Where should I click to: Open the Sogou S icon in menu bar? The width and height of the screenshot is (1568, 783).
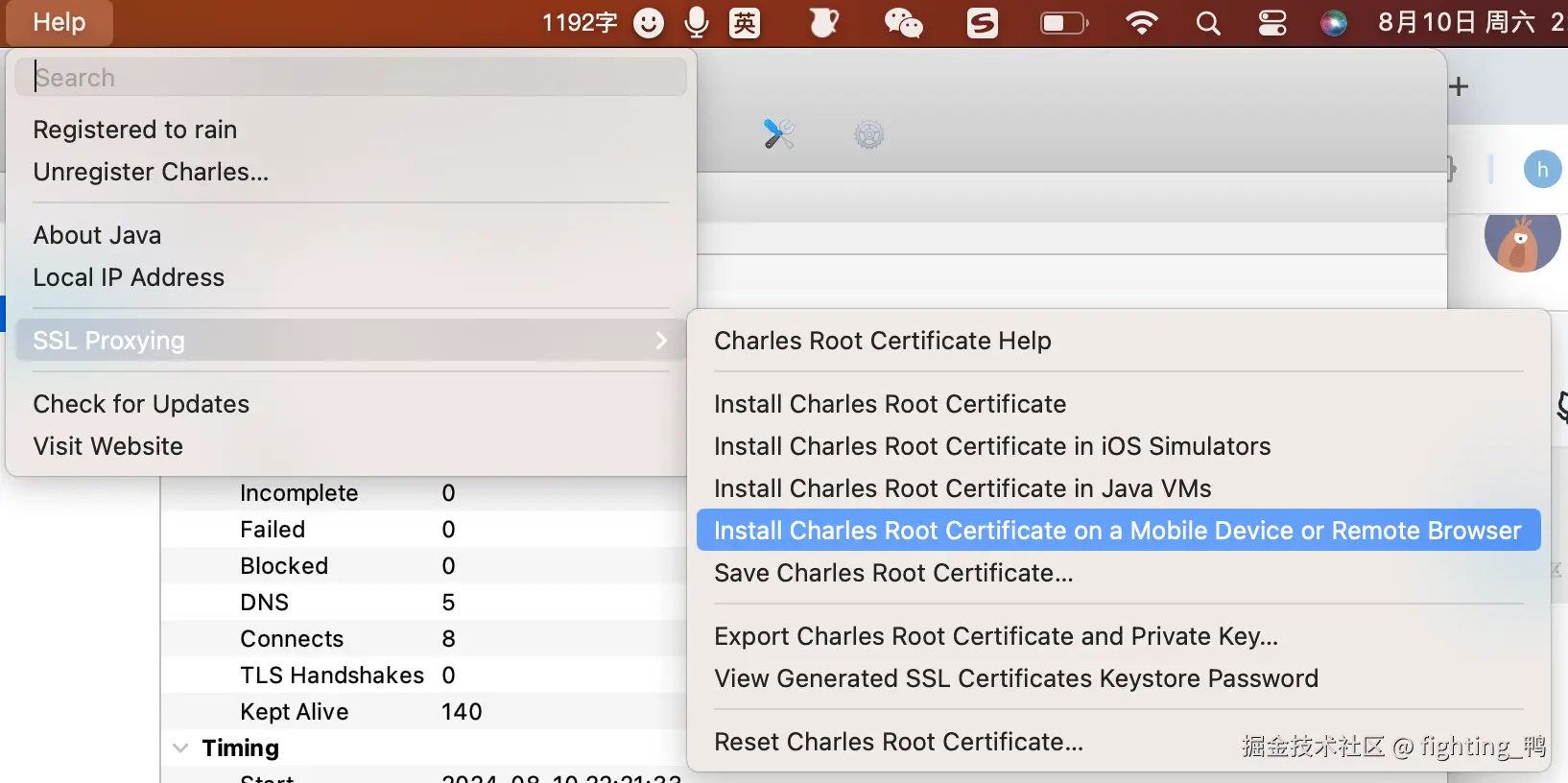click(x=983, y=23)
